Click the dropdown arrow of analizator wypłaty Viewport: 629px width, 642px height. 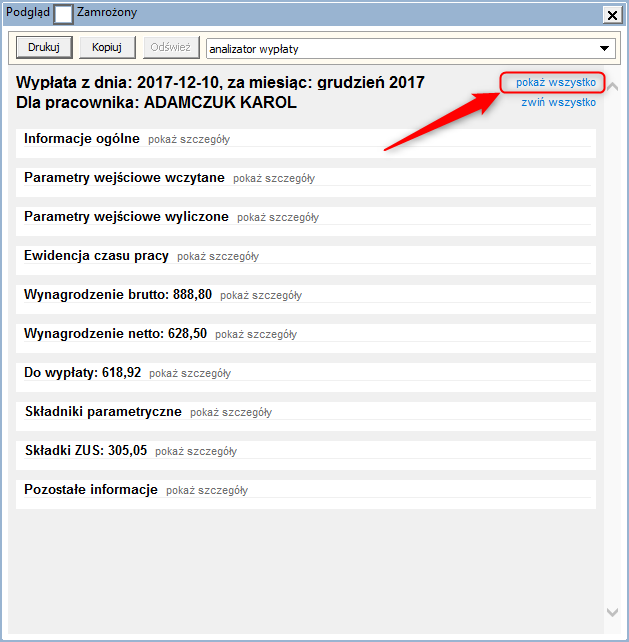(604, 49)
